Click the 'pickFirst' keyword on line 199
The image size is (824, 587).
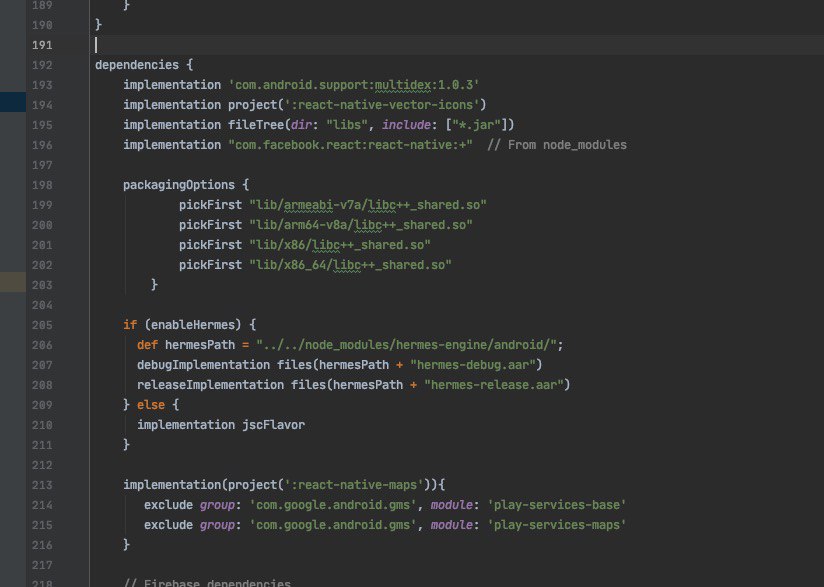210,205
